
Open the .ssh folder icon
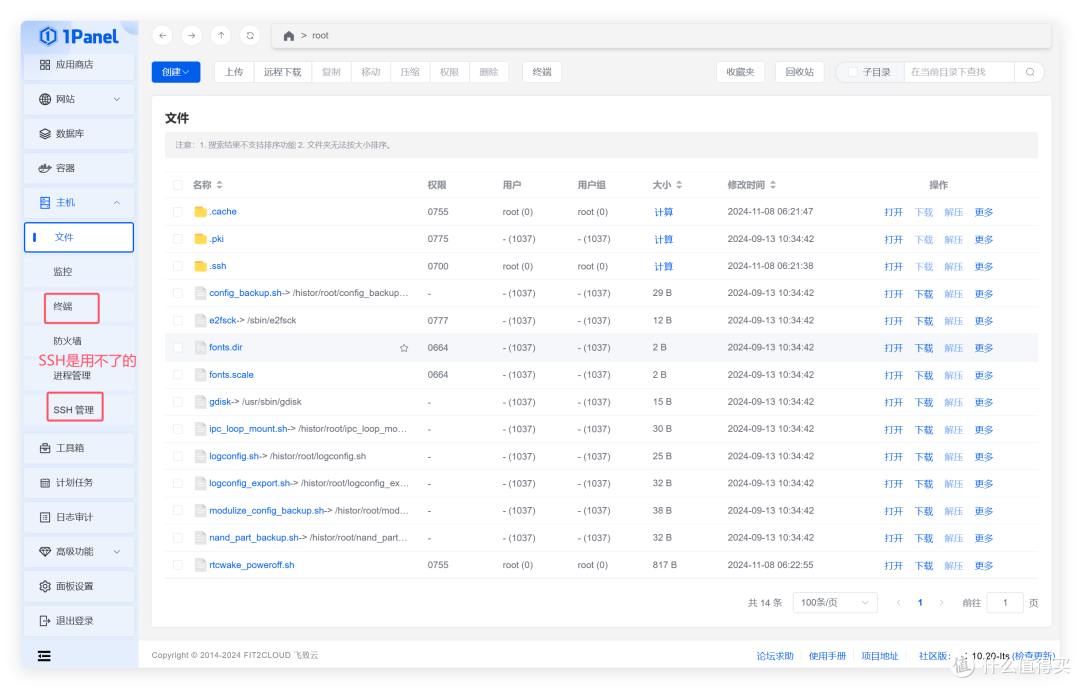point(200,266)
